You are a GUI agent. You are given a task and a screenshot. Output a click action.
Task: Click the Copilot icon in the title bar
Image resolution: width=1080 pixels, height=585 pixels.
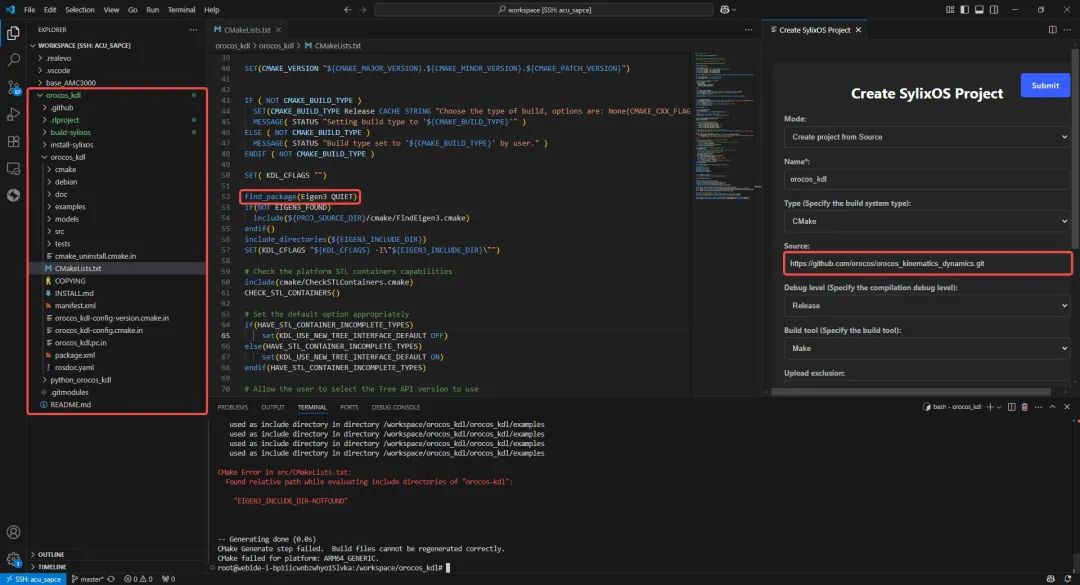coord(727,10)
